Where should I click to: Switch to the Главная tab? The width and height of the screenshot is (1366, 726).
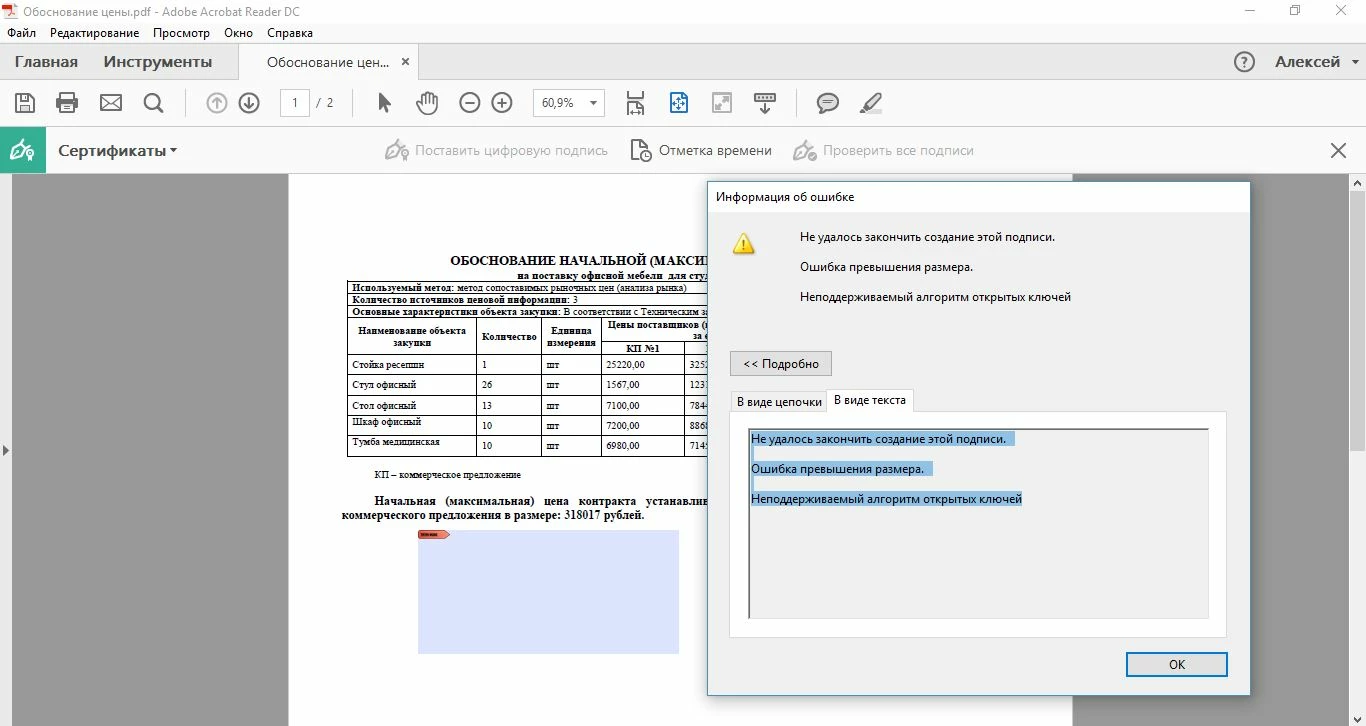coord(46,62)
